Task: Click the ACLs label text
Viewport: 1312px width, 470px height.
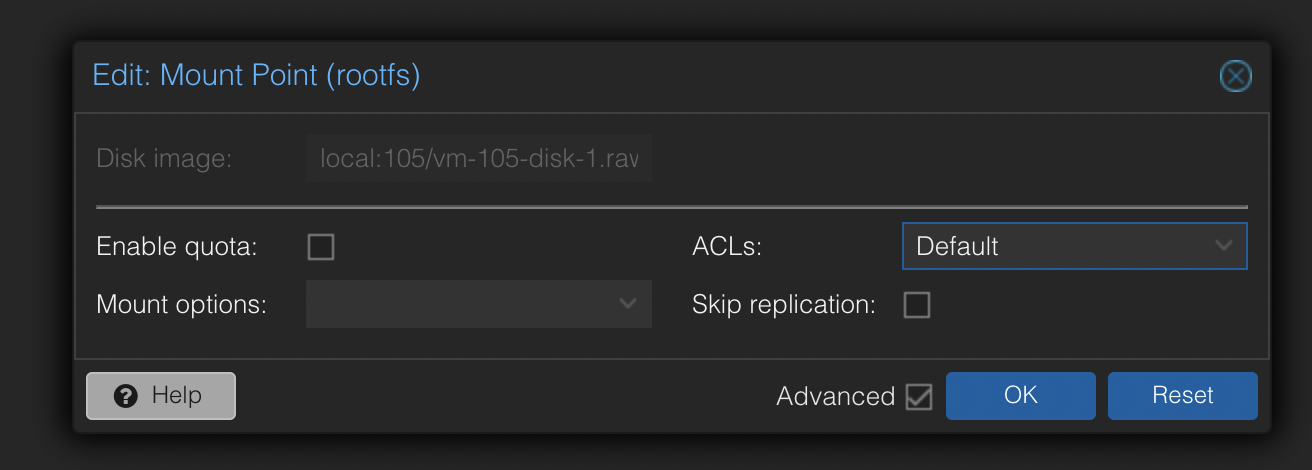Action: click(x=727, y=247)
